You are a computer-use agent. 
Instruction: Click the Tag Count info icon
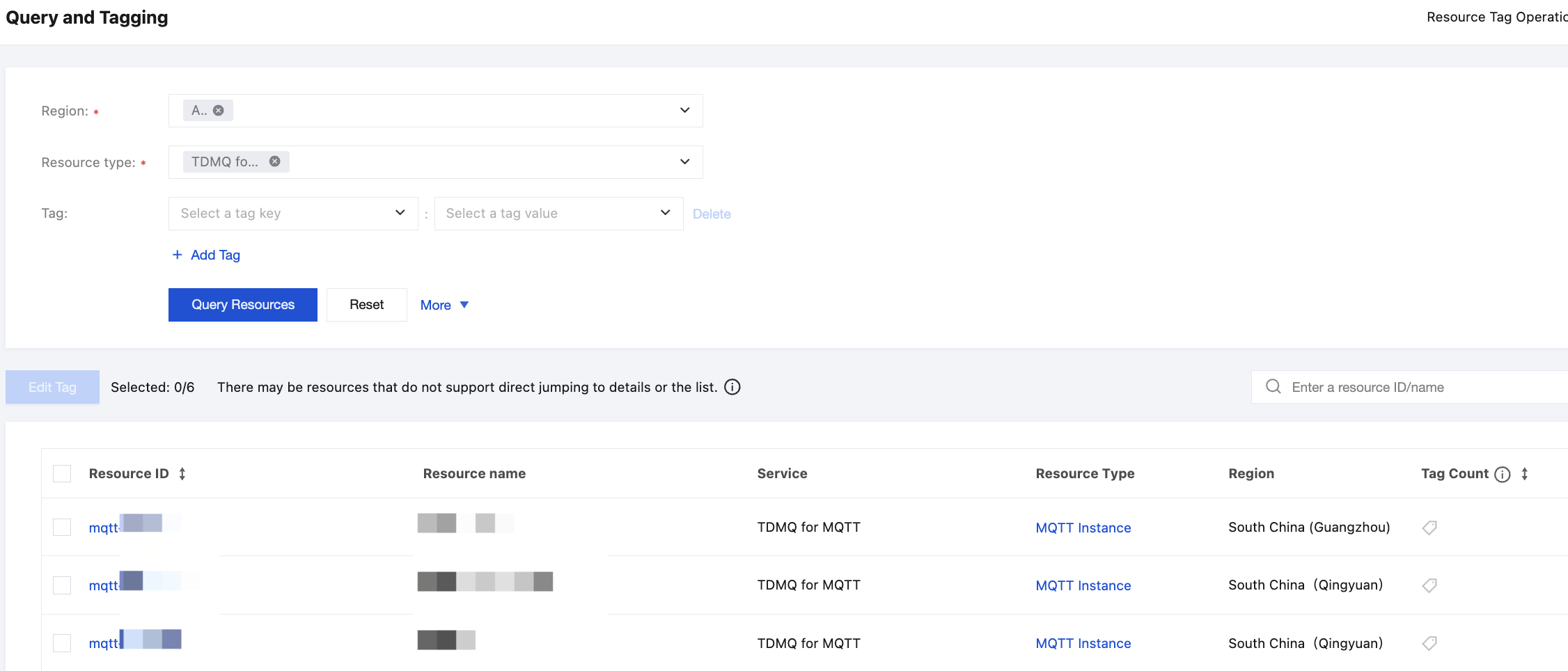pyautogui.click(x=1503, y=475)
